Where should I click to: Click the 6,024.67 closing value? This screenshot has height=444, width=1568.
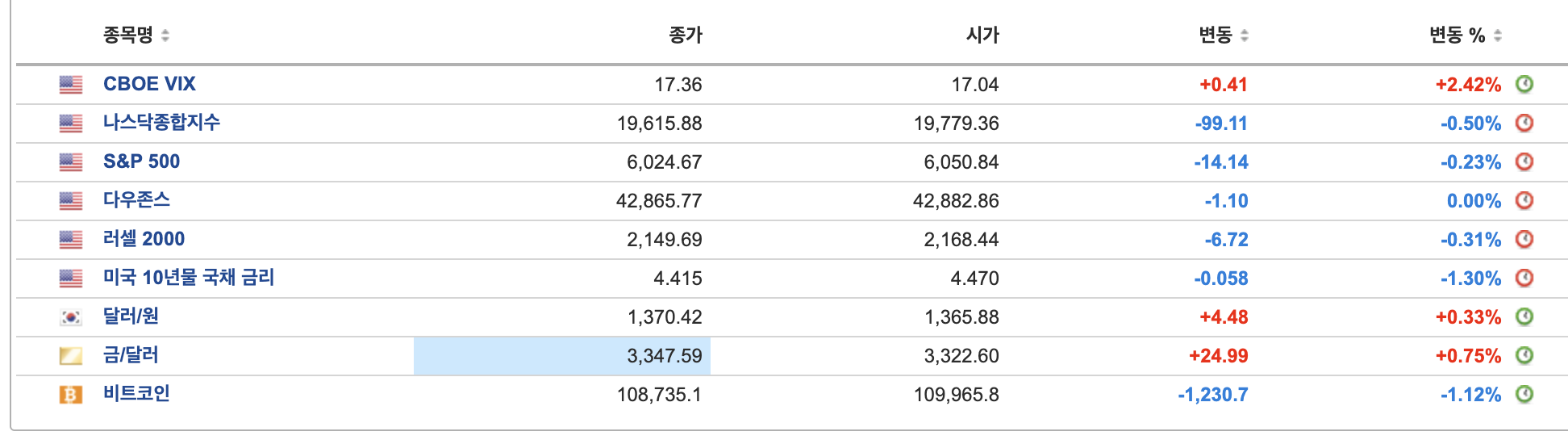(664, 162)
